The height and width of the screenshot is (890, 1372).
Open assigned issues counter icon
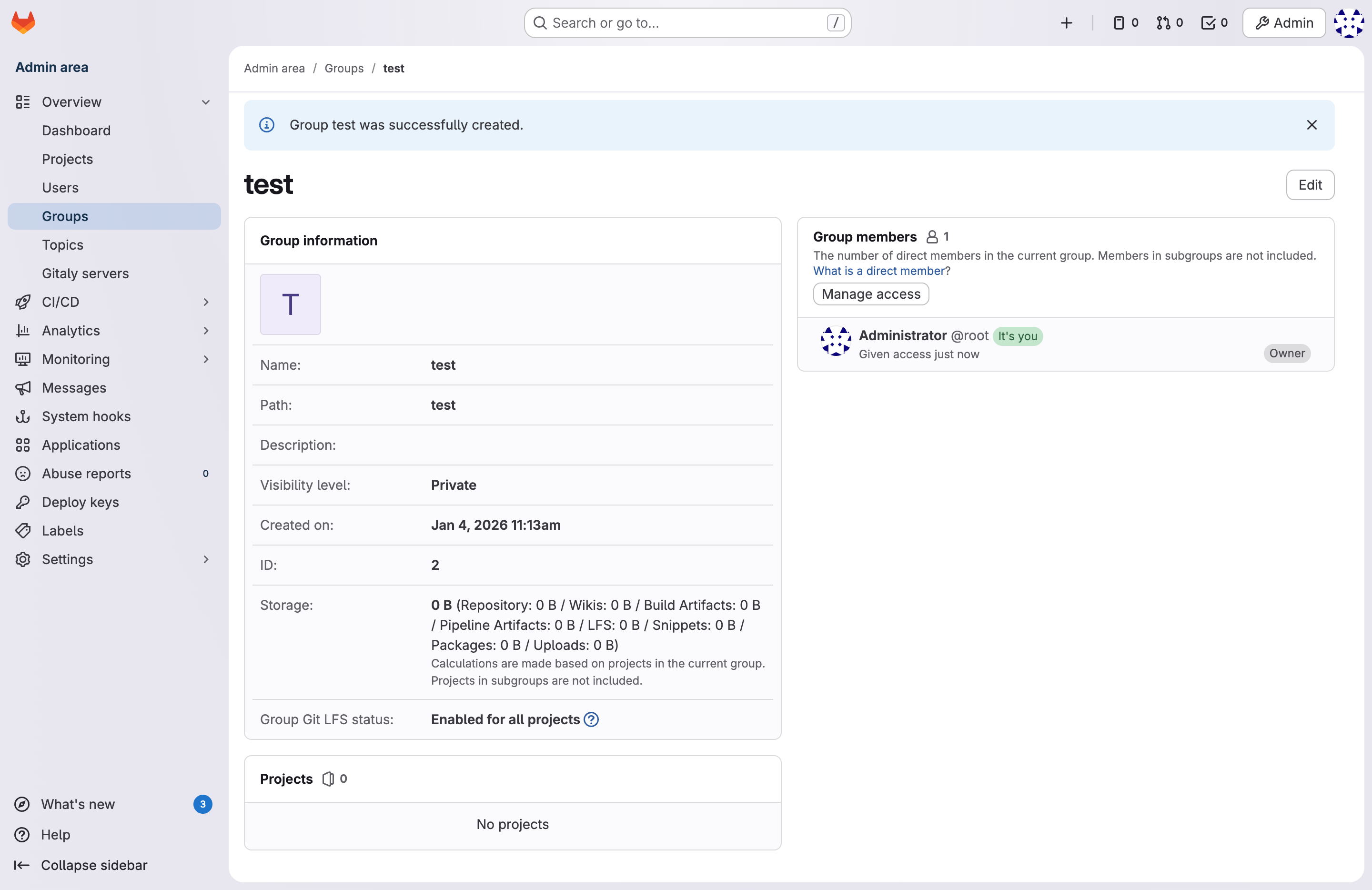1125,23
